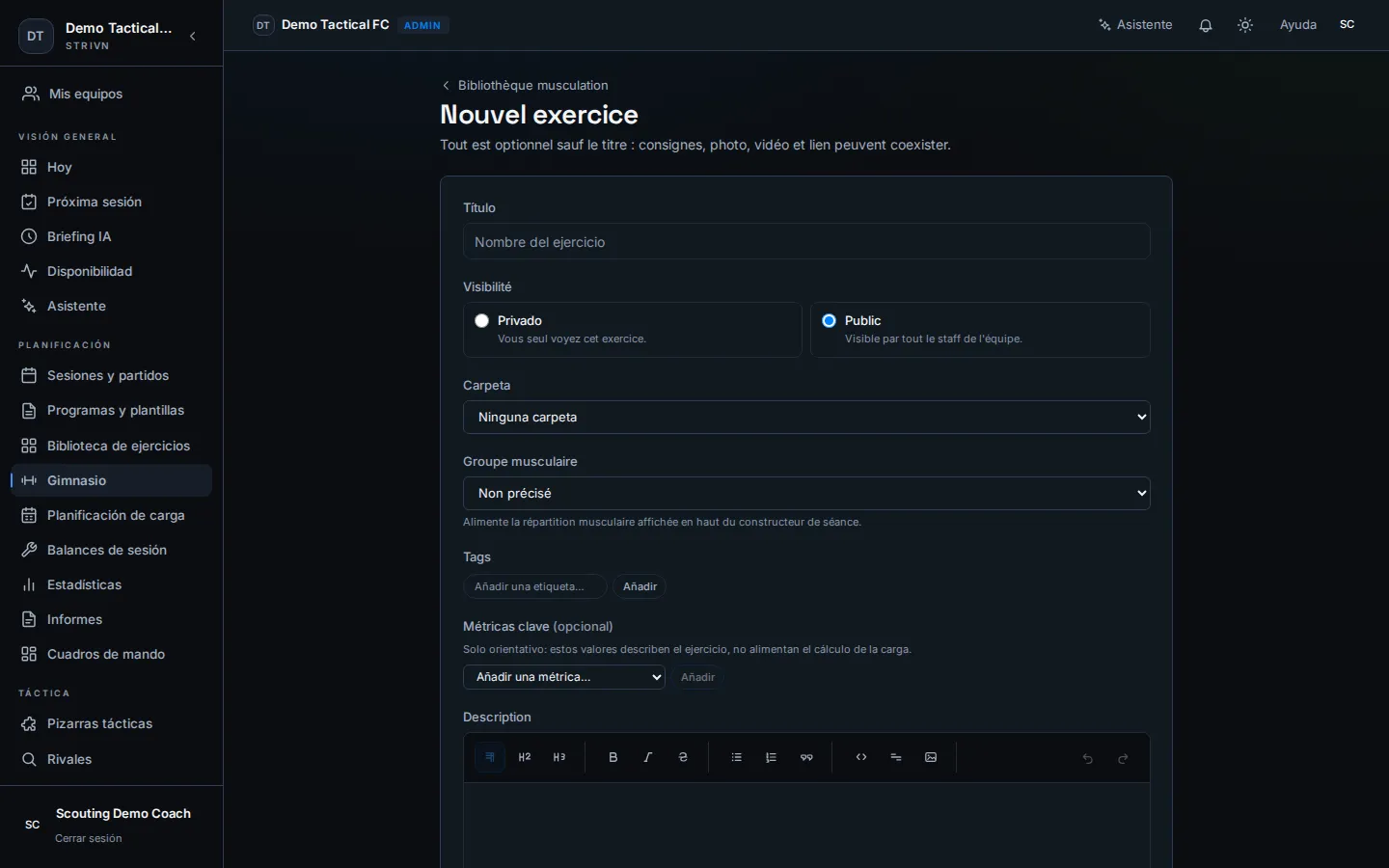Click the Asistente button in the top bar

click(1135, 25)
